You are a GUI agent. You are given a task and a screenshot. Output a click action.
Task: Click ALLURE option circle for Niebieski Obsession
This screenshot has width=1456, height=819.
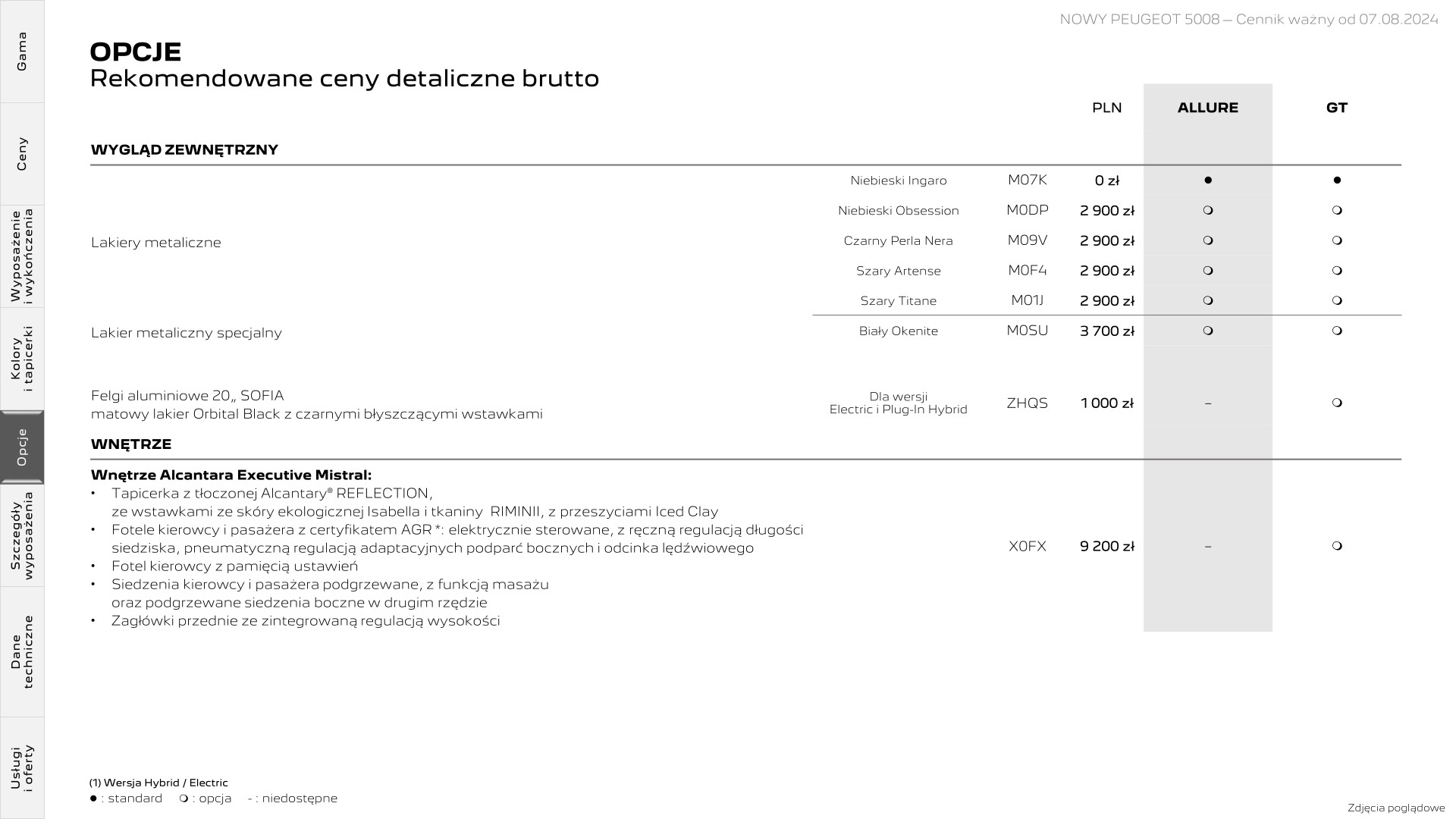point(1208,210)
